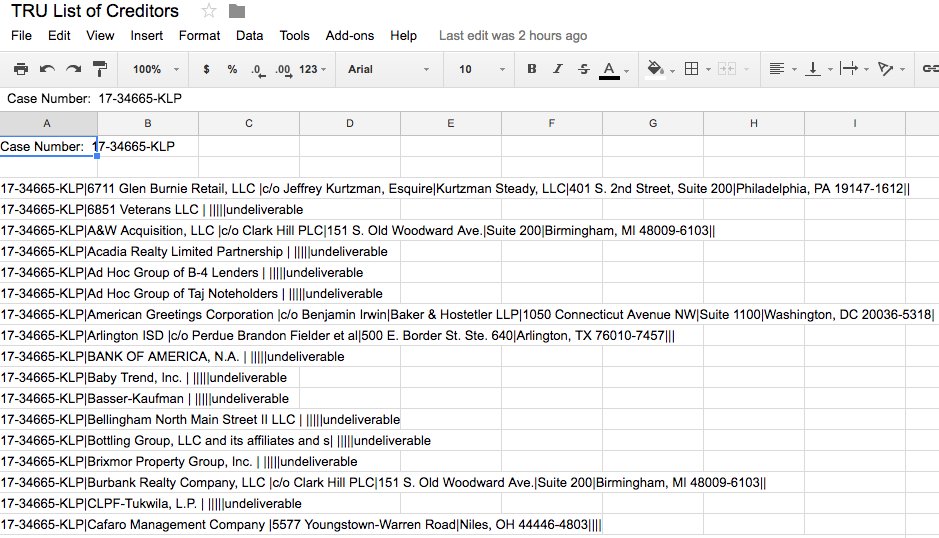
Task: Click the Print icon
Action: pyautogui.click(x=20, y=69)
